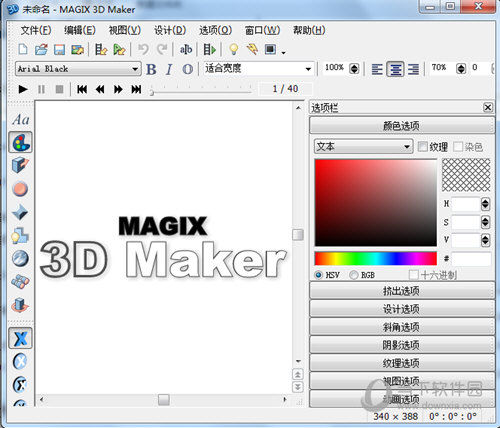
Task: Toggle Italic text formatting
Action: [x=169, y=69]
